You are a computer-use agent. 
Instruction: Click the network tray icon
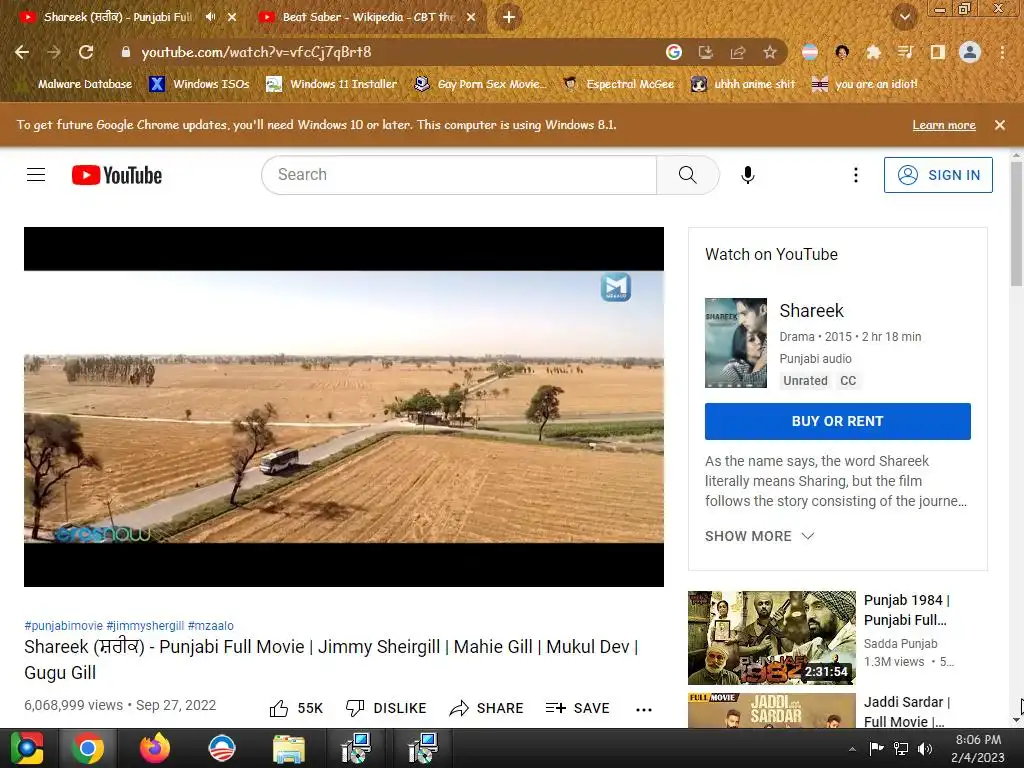coord(901,749)
